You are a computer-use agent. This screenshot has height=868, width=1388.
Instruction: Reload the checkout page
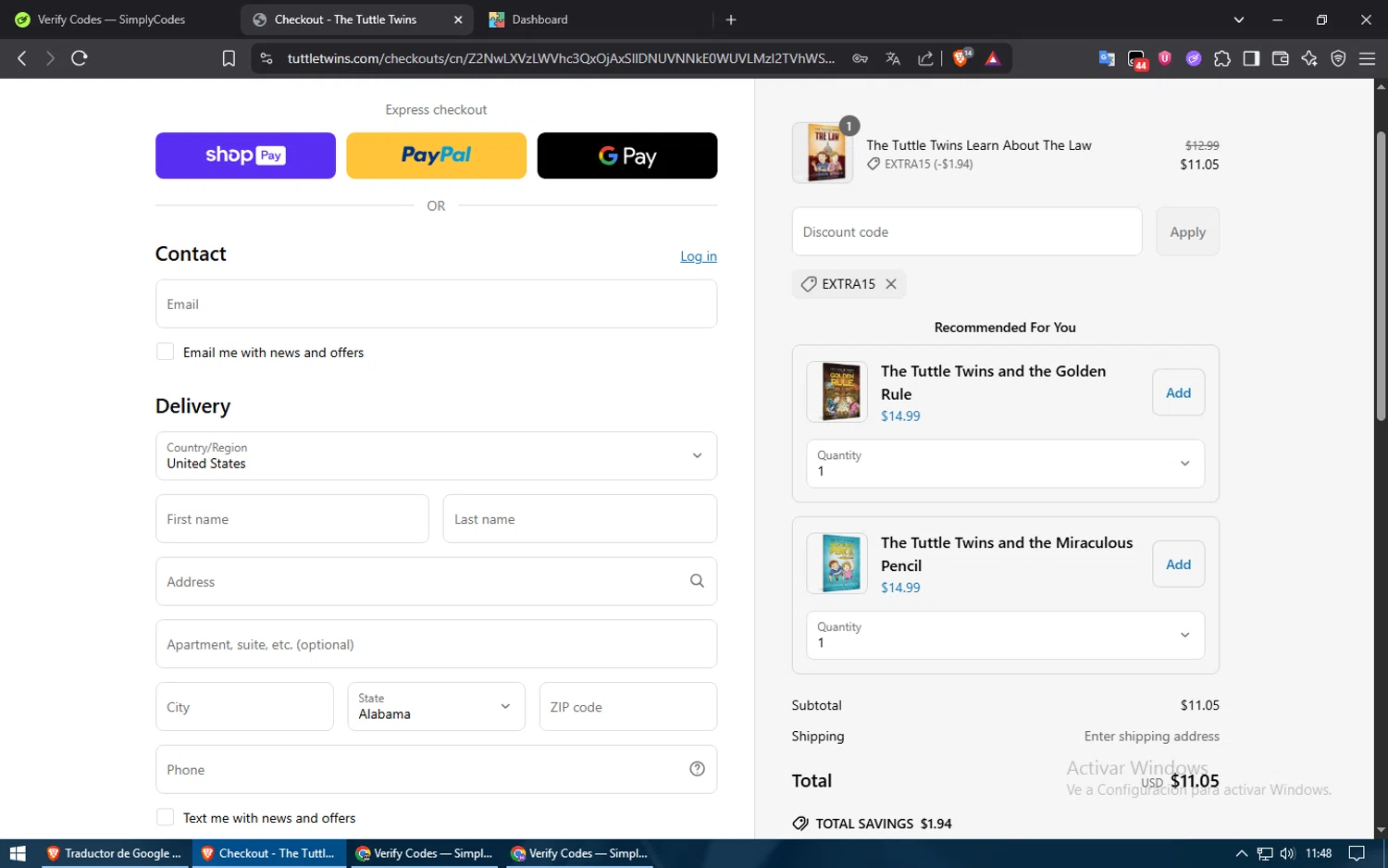(x=80, y=58)
